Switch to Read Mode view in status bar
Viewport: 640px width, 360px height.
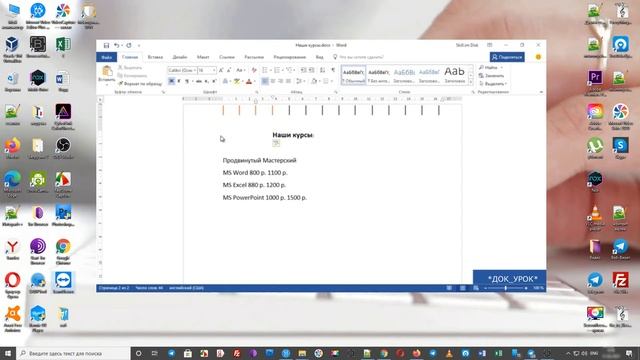pos(449,288)
